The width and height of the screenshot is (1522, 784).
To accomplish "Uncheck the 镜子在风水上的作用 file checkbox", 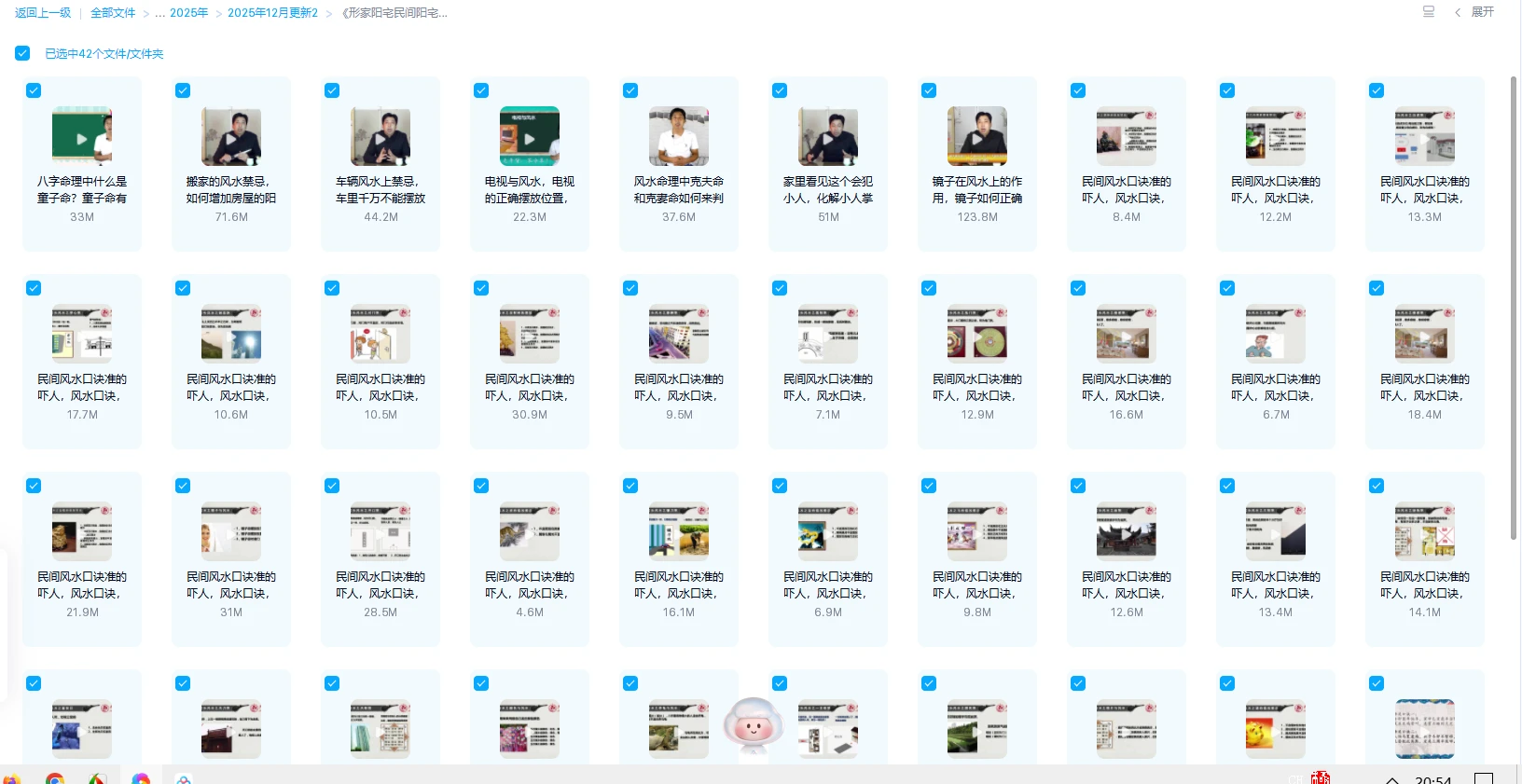I will click(x=929, y=90).
